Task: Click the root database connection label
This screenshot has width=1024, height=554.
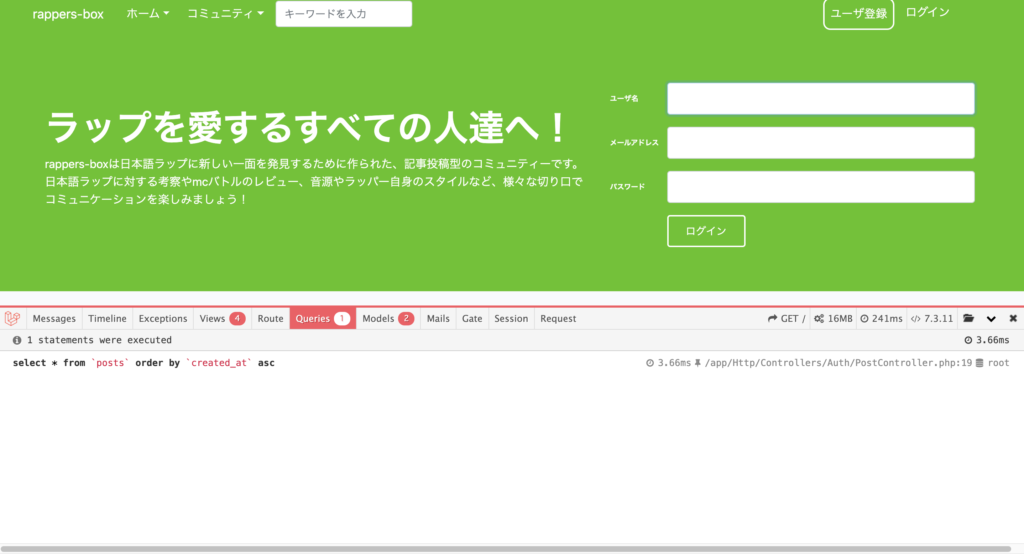Action: [993, 363]
